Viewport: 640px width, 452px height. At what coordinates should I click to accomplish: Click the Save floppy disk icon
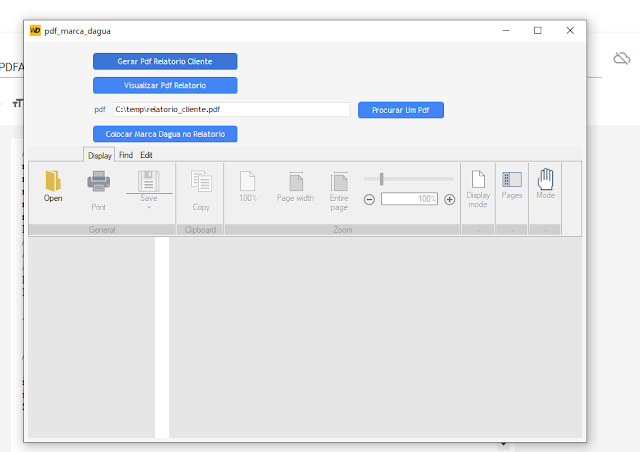(x=149, y=181)
